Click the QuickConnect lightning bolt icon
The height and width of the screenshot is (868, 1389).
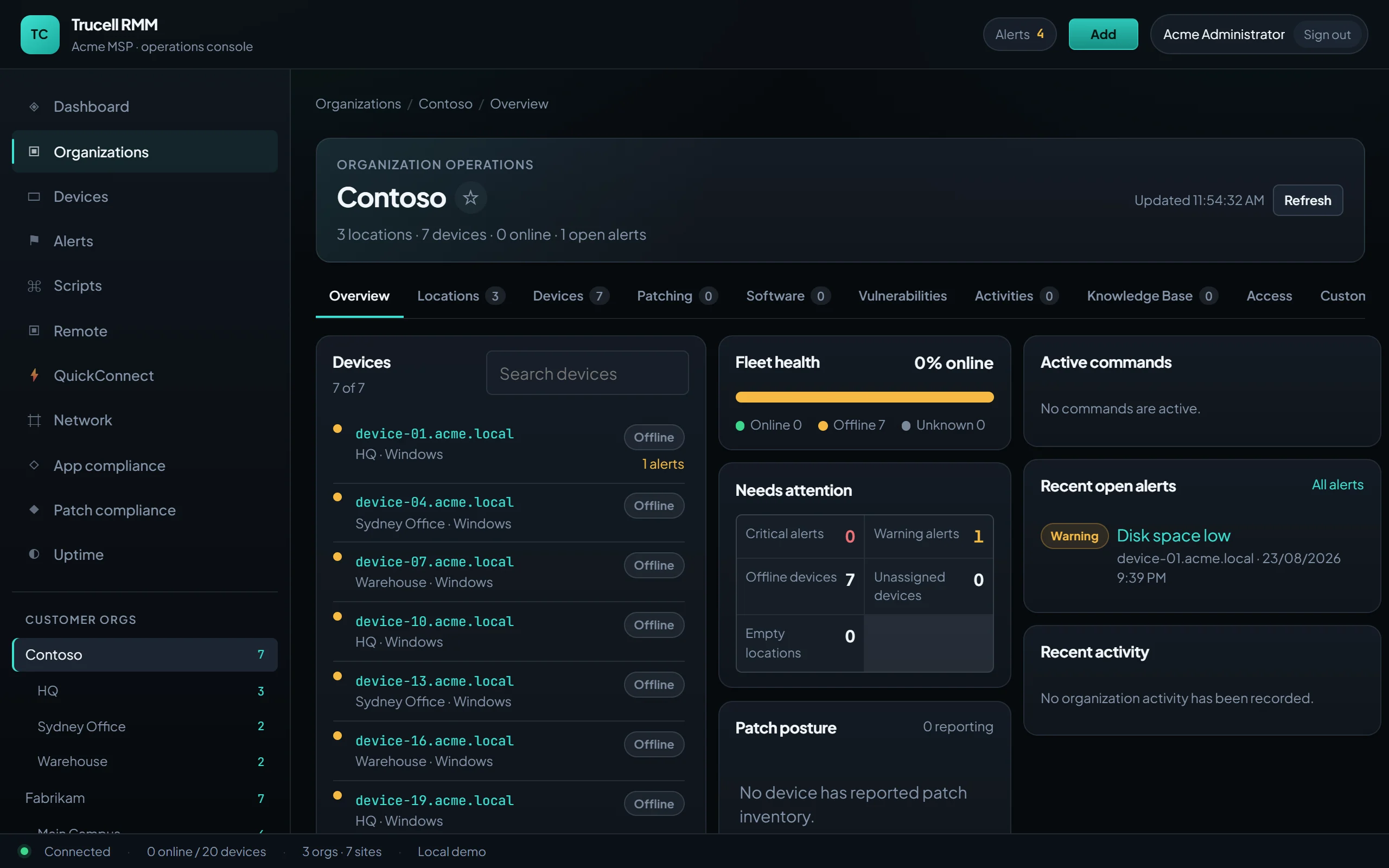point(34,375)
